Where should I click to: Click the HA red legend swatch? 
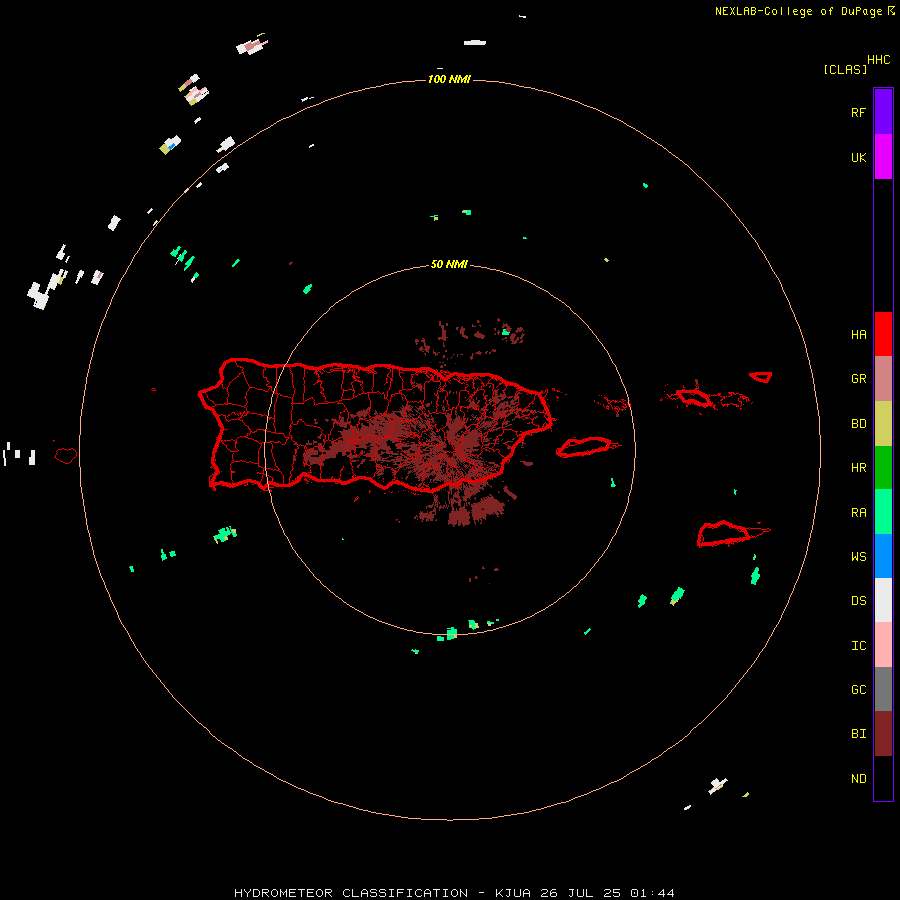883,334
